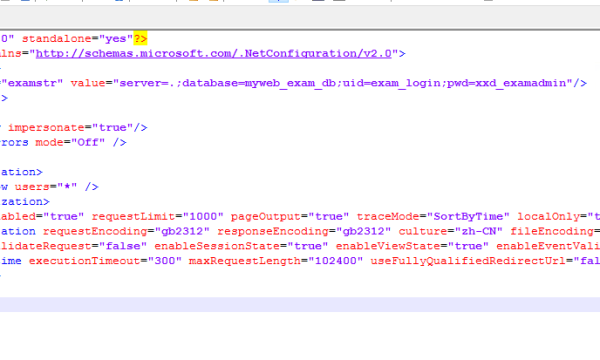This screenshot has width=600, height=360.
Task: Click the maxRequestLength attribute
Action: pyautogui.click(x=245, y=261)
